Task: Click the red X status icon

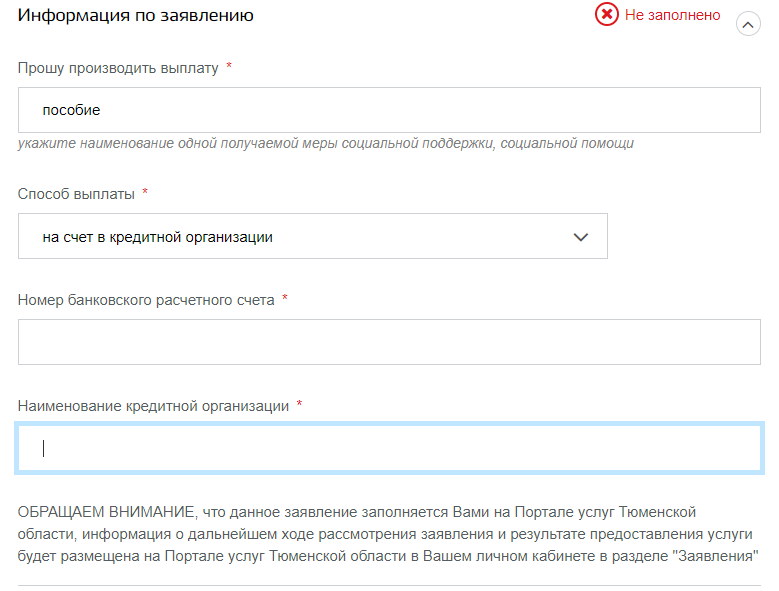Action: pos(606,15)
